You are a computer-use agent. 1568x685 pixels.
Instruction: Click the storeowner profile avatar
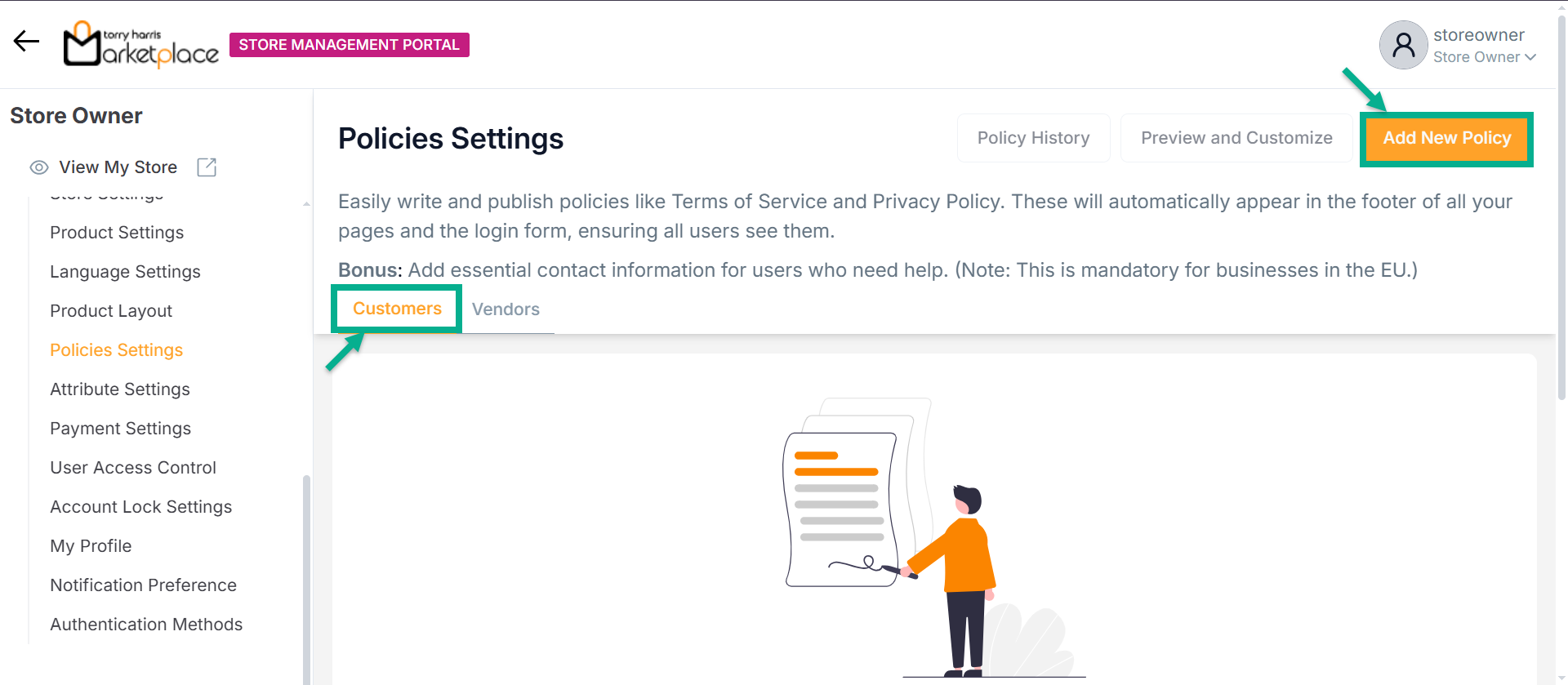click(1403, 45)
